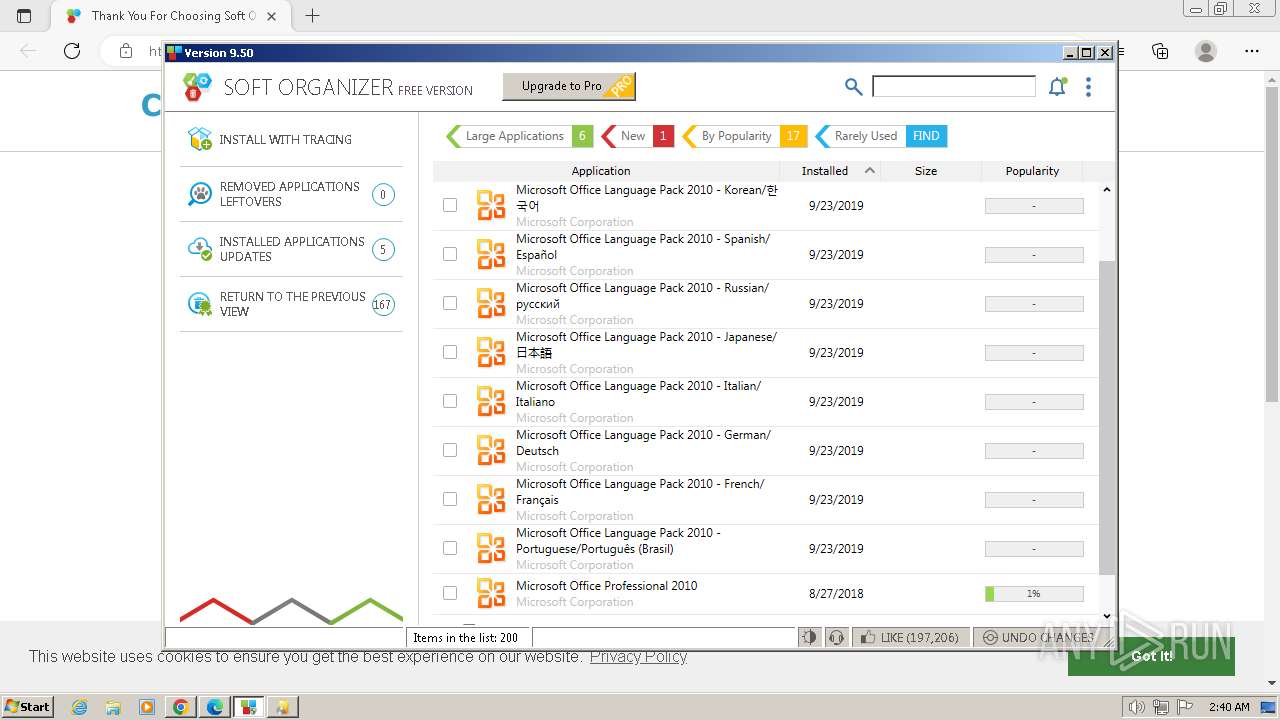This screenshot has width=1280, height=720.
Task: Click the Return to Previous View icon
Action: tap(200, 304)
